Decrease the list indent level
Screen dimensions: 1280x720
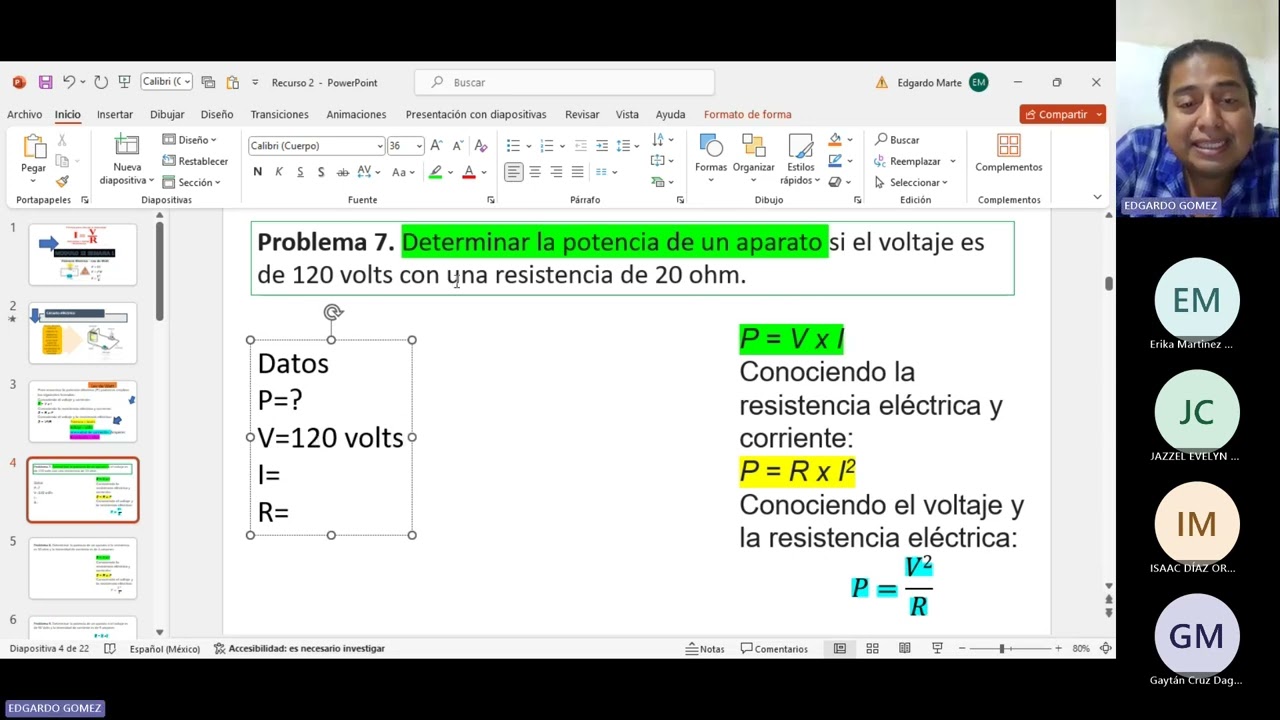pos(580,145)
